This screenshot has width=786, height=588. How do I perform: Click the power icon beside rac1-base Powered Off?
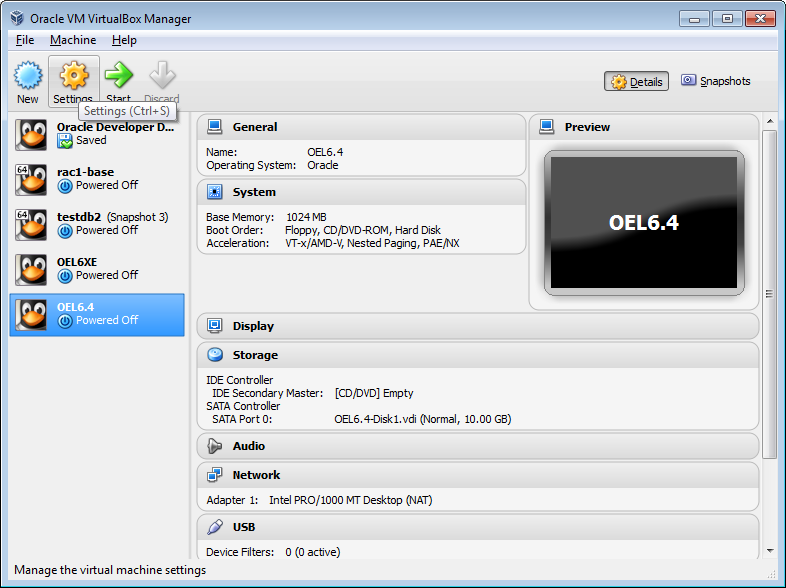65,186
